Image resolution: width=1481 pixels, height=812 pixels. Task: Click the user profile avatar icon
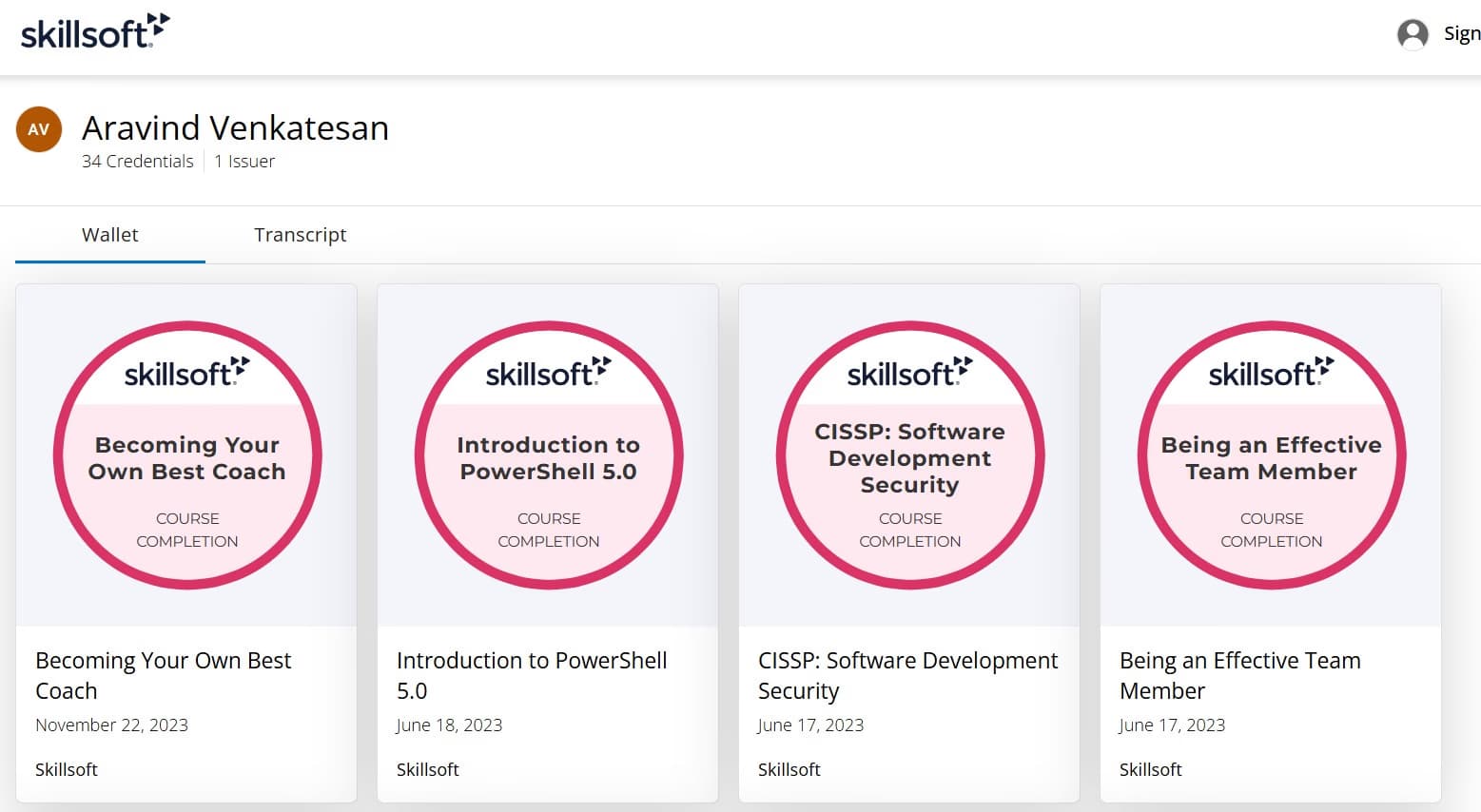coord(1413,34)
